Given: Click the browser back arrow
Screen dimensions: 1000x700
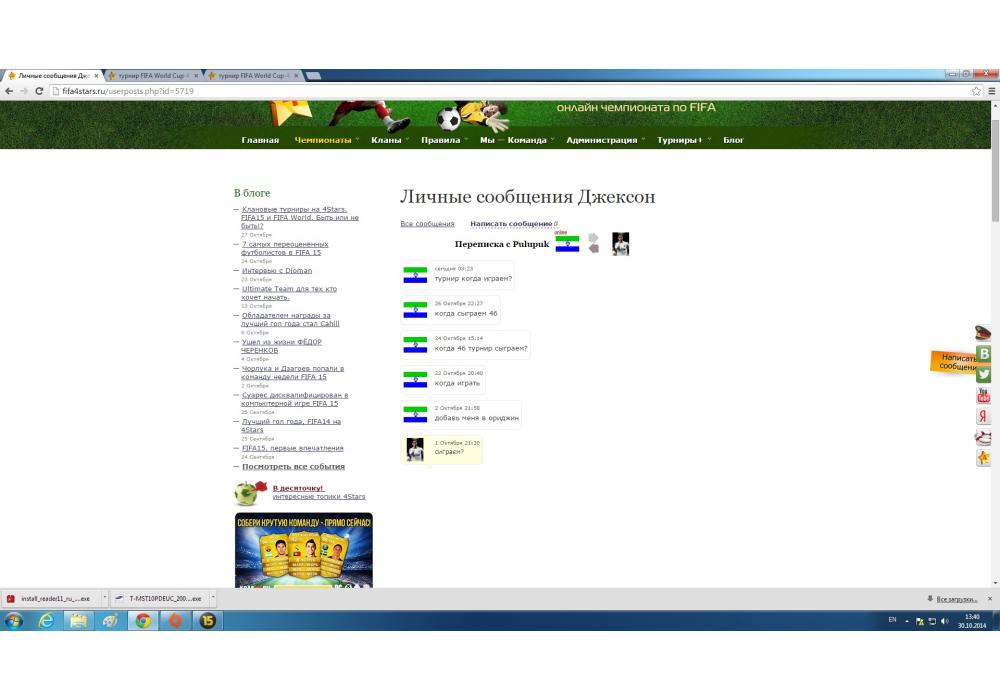Looking at the screenshot, I should [x=9, y=91].
